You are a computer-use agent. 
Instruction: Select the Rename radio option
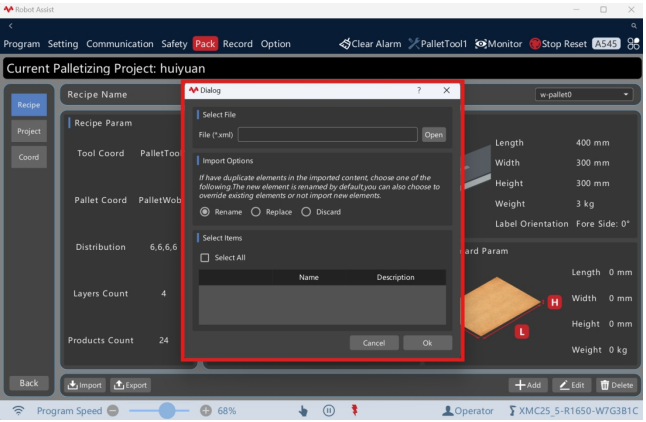coord(205,212)
